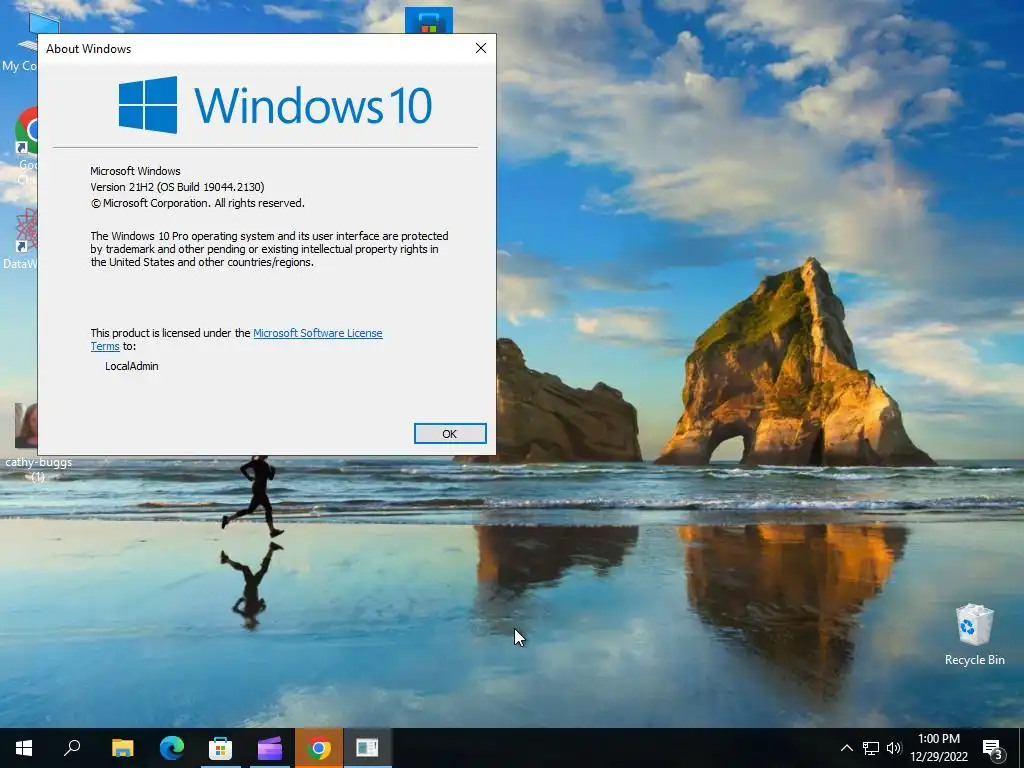Open Microsoft Store from taskbar
The image size is (1024, 768).
pyautogui.click(x=220, y=748)
